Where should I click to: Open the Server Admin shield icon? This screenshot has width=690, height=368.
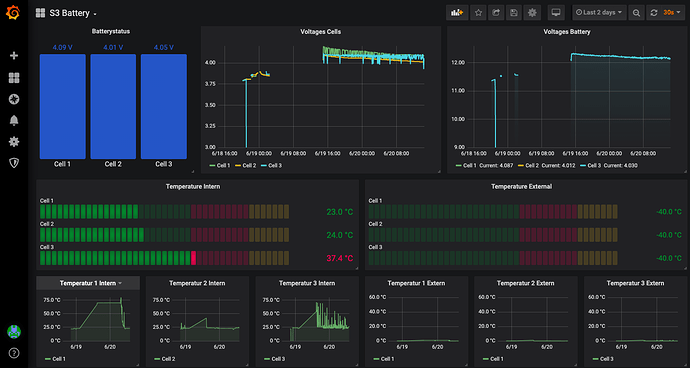click(14, 163)
